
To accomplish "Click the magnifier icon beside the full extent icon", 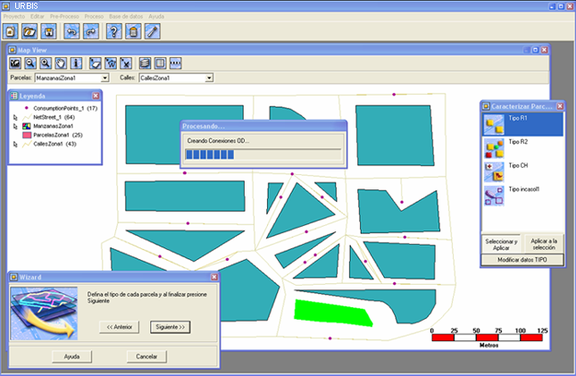I will click(30, 63).
